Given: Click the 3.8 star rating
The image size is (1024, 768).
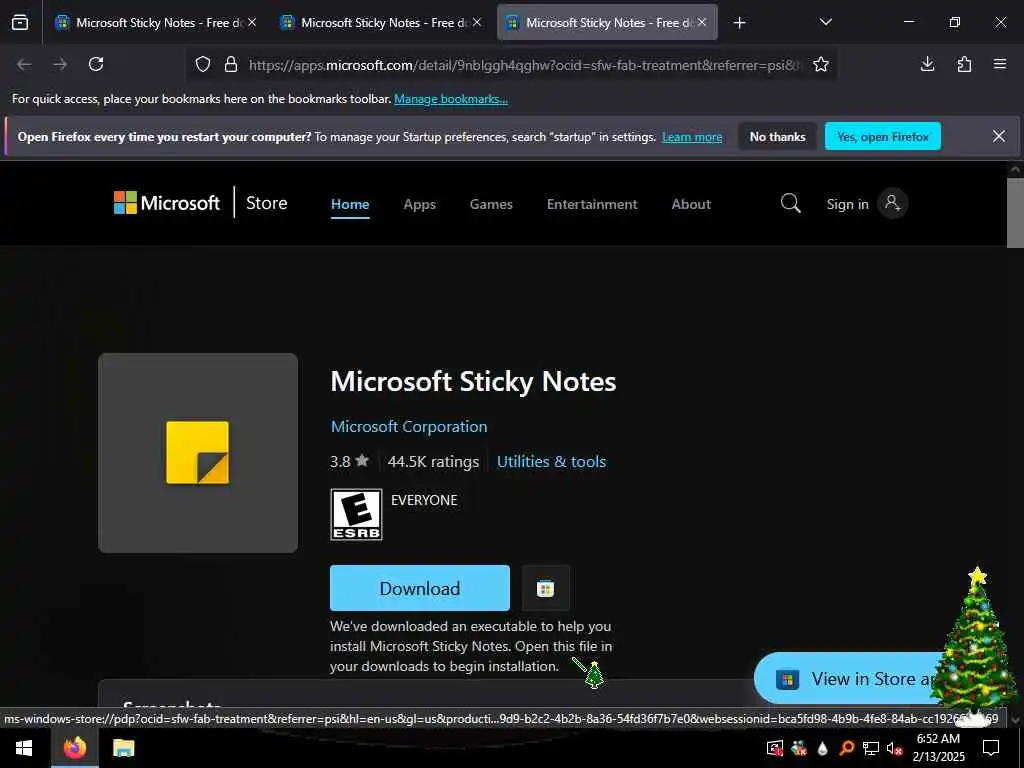Looking at the screenshot, I should (349, 462).
